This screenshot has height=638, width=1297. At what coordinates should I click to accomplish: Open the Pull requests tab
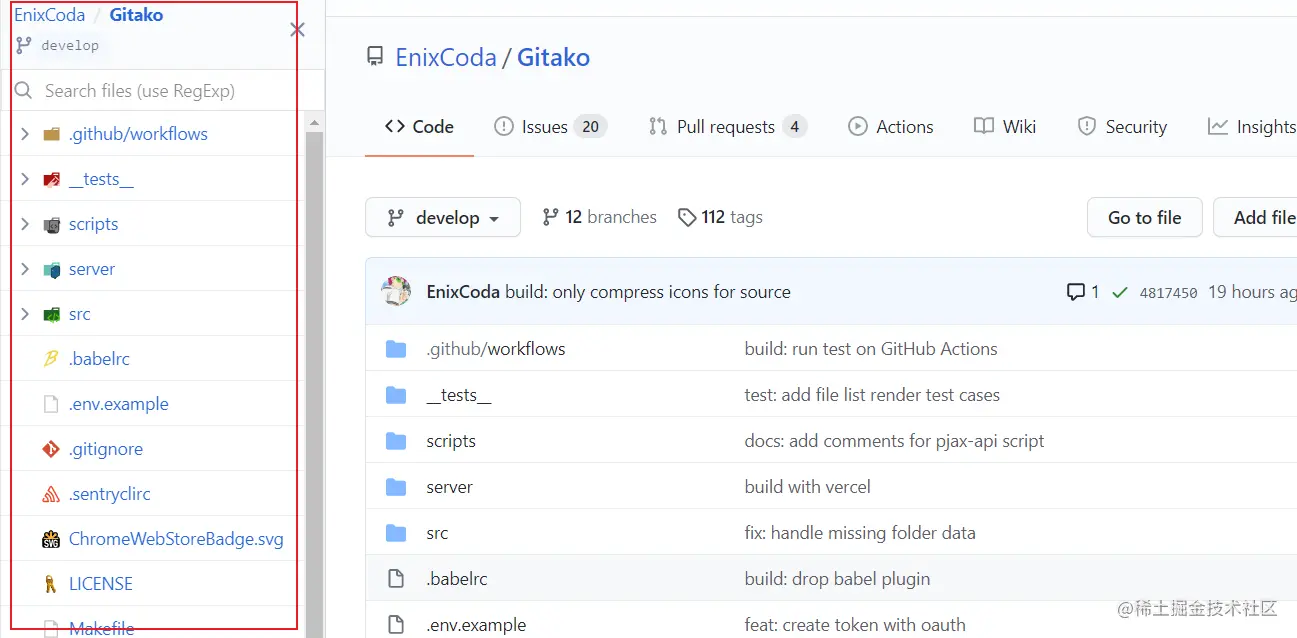(728, 127)
